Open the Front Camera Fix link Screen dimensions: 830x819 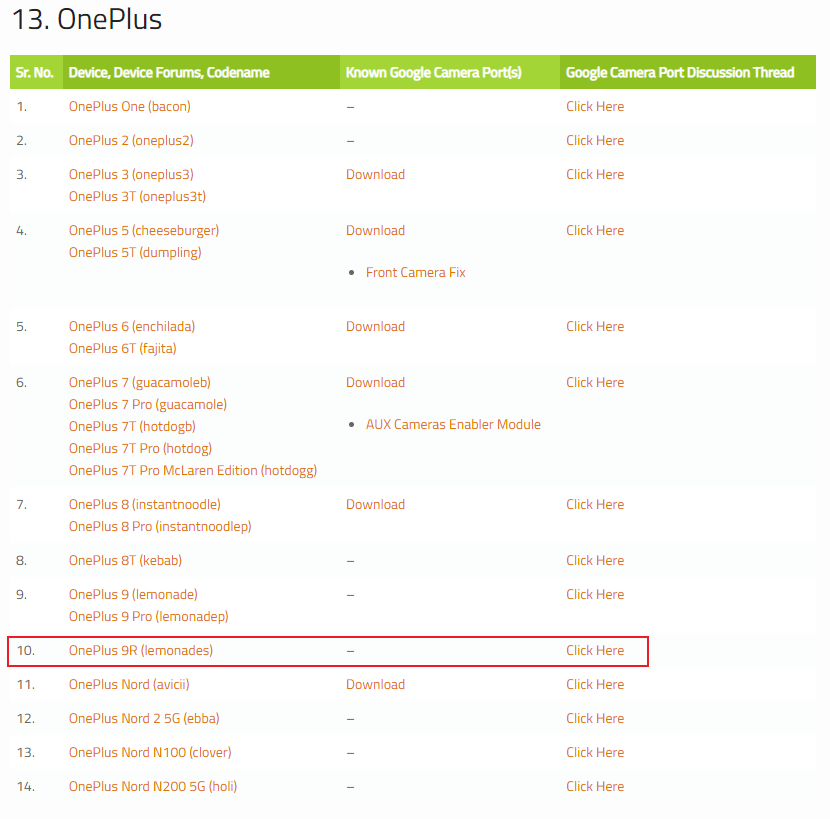pyautogui.click(x=416, y=273)
